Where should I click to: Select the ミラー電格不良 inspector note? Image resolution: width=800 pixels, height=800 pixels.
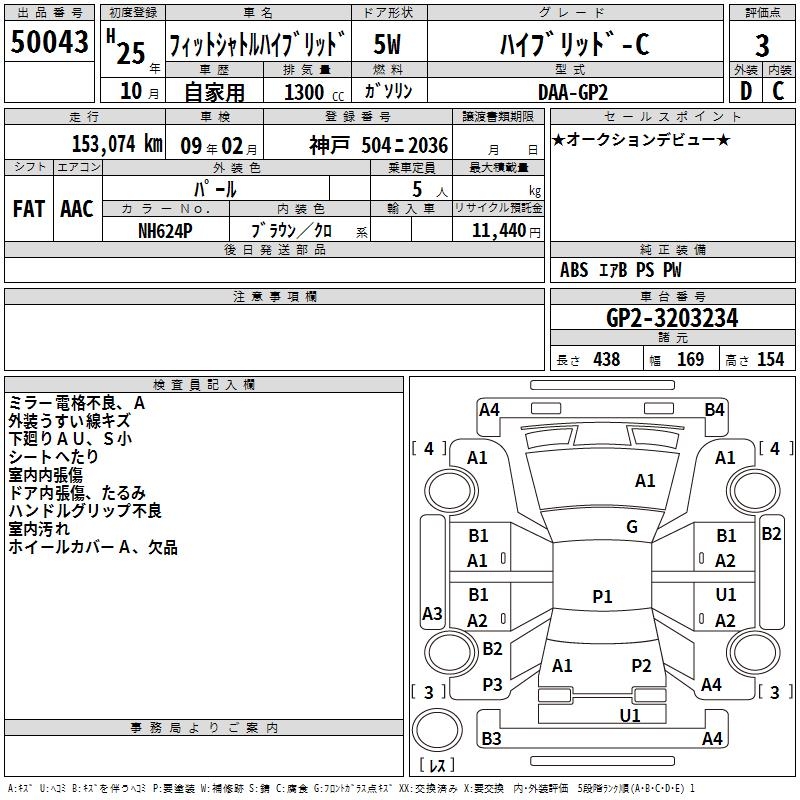(77, 402)
